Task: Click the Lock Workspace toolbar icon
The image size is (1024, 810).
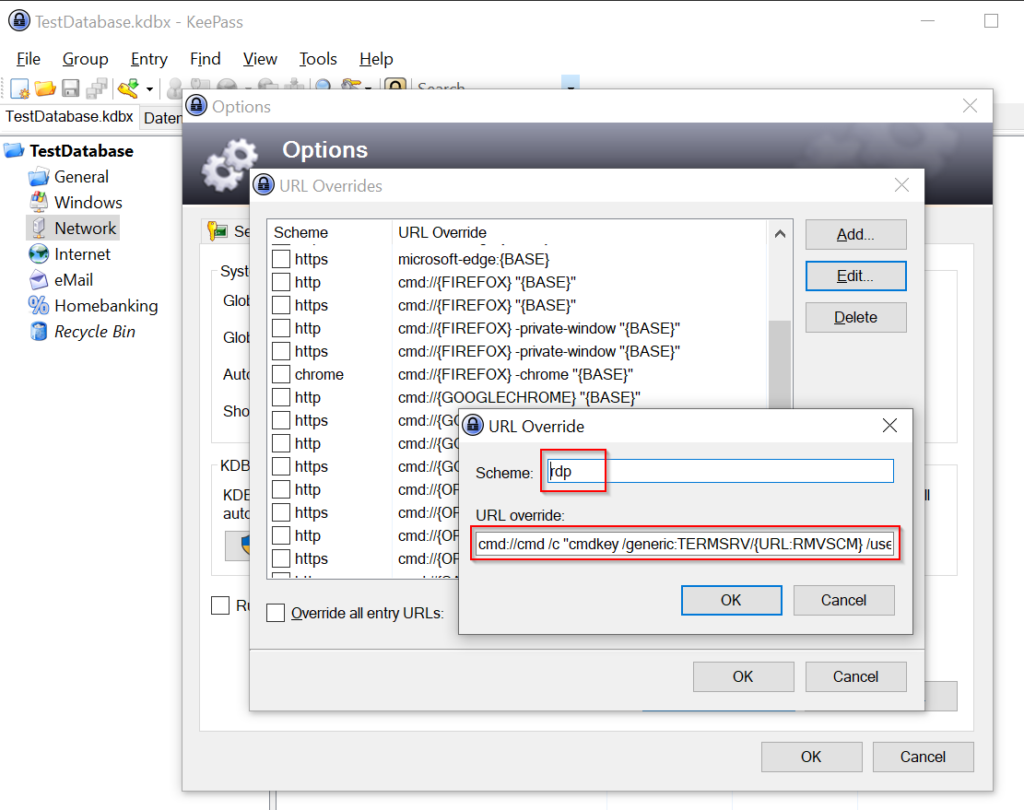Action: [x=396, y=84]
